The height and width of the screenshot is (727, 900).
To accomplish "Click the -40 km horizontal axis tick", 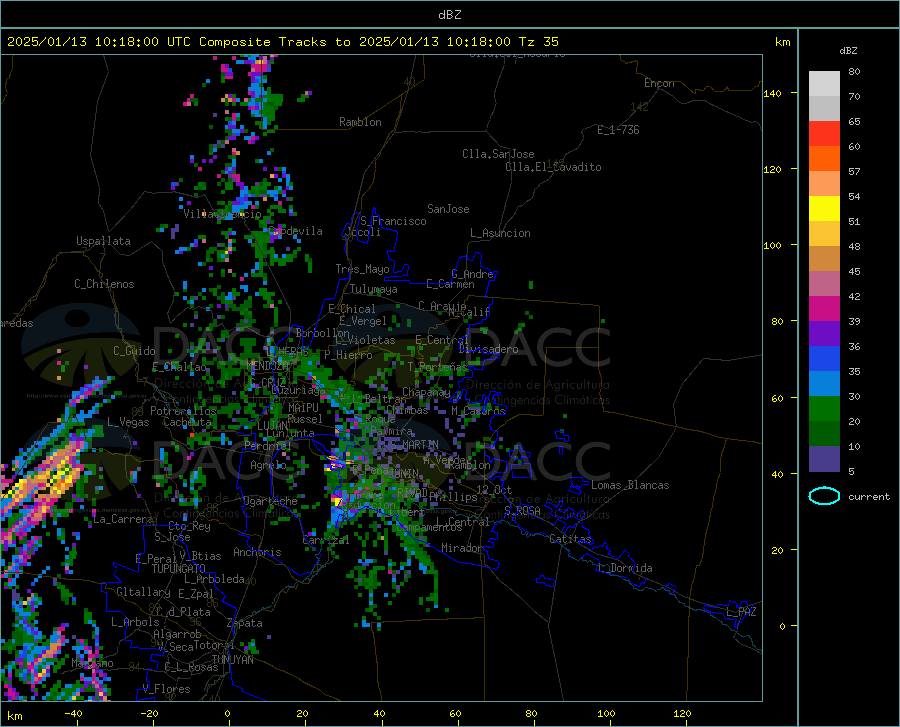I will click(73, 713).
